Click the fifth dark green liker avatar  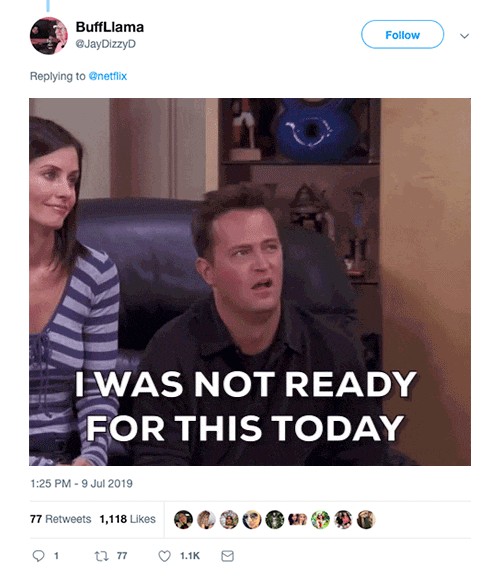[274, 519]
